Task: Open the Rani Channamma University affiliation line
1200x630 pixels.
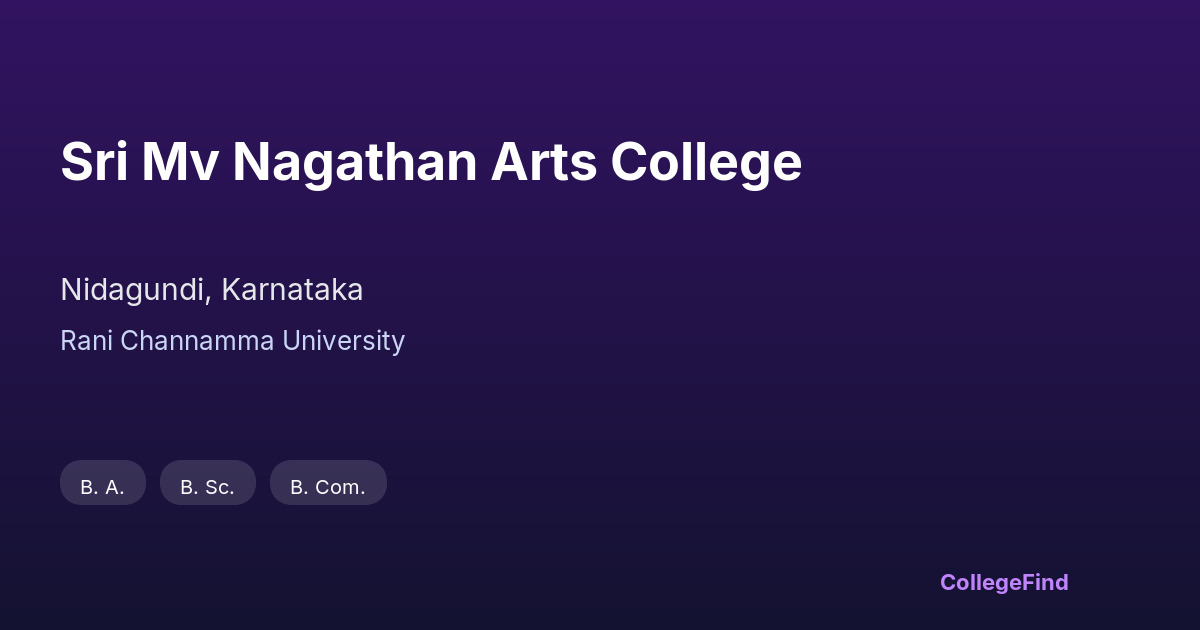Action: coord(232,341)
